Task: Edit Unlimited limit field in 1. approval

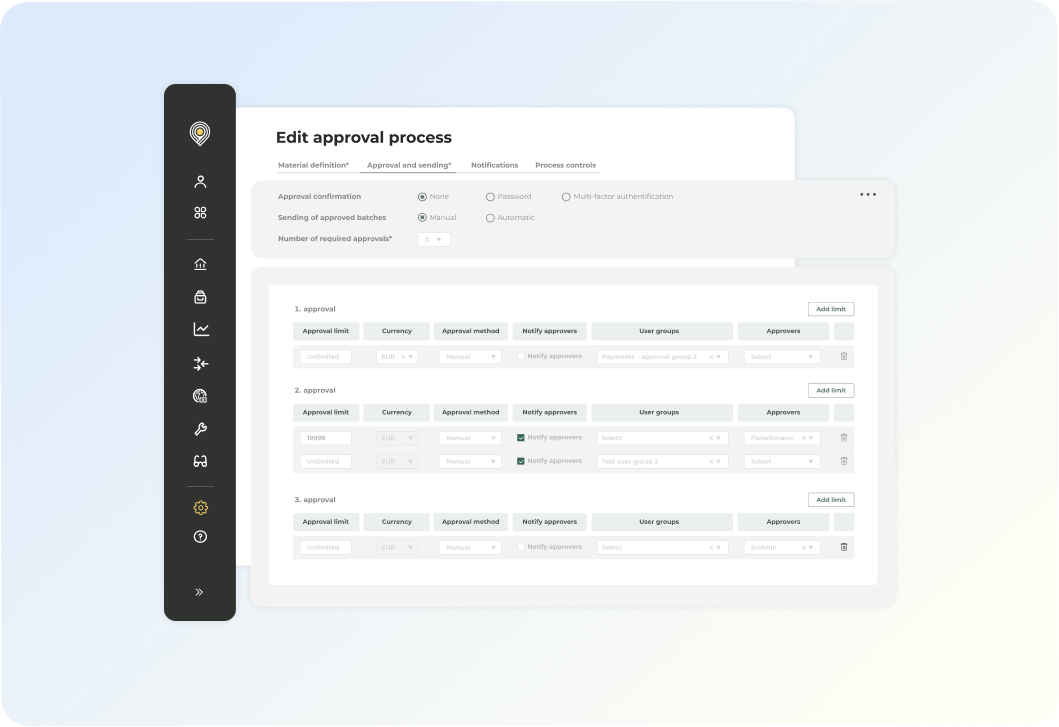Action: [x=326, y=357]
